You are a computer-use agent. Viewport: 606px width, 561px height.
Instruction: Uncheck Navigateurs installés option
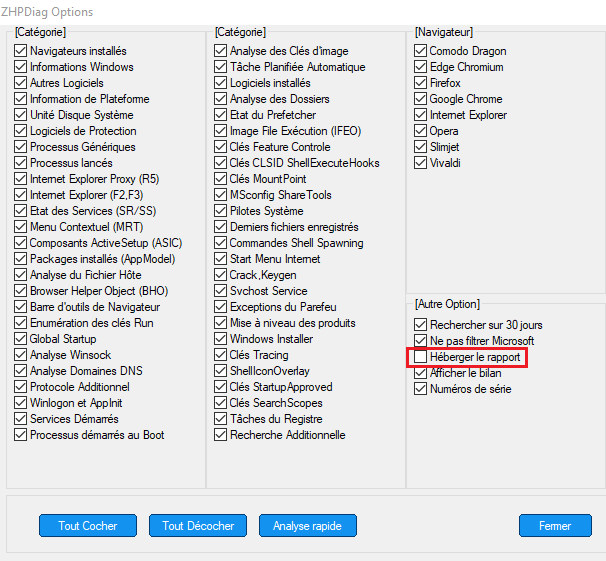pos(21,51)
